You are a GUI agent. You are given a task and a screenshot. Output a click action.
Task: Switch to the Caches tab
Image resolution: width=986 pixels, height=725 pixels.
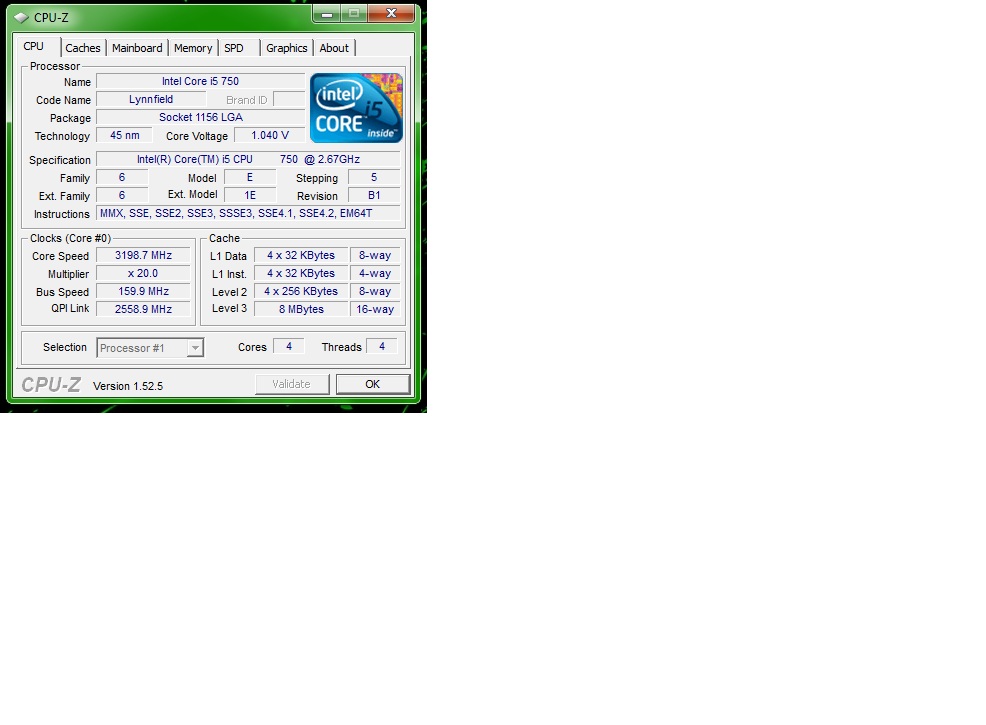click(x=82, y=48)
